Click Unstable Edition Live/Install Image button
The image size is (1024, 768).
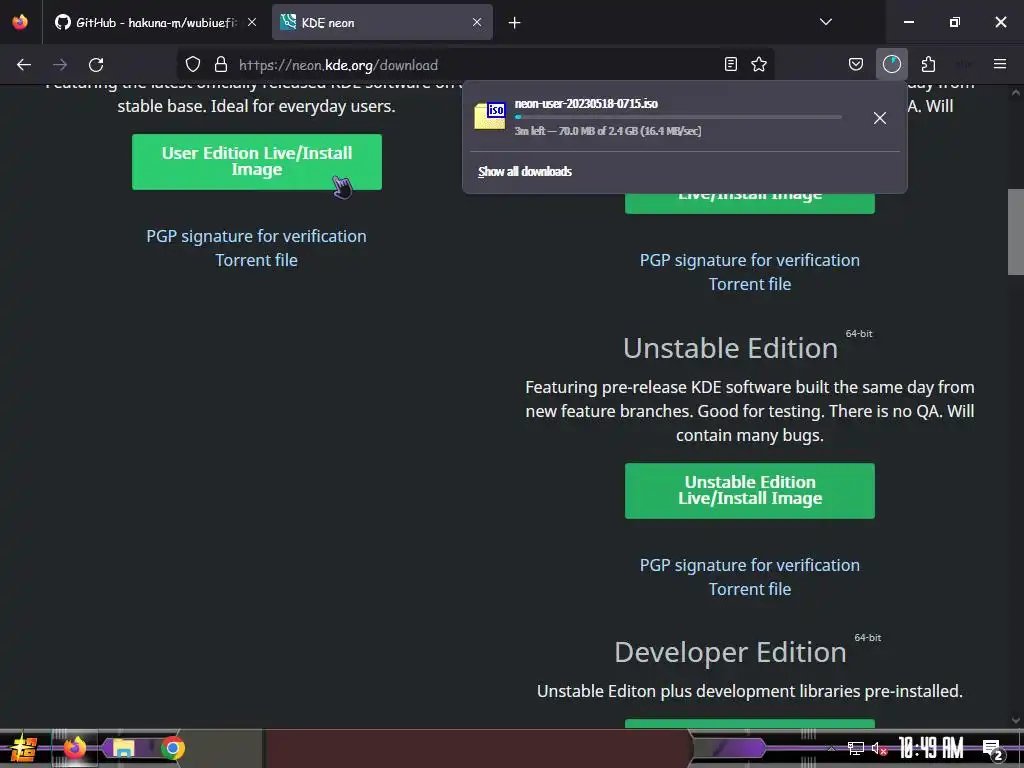click(750, 491)
